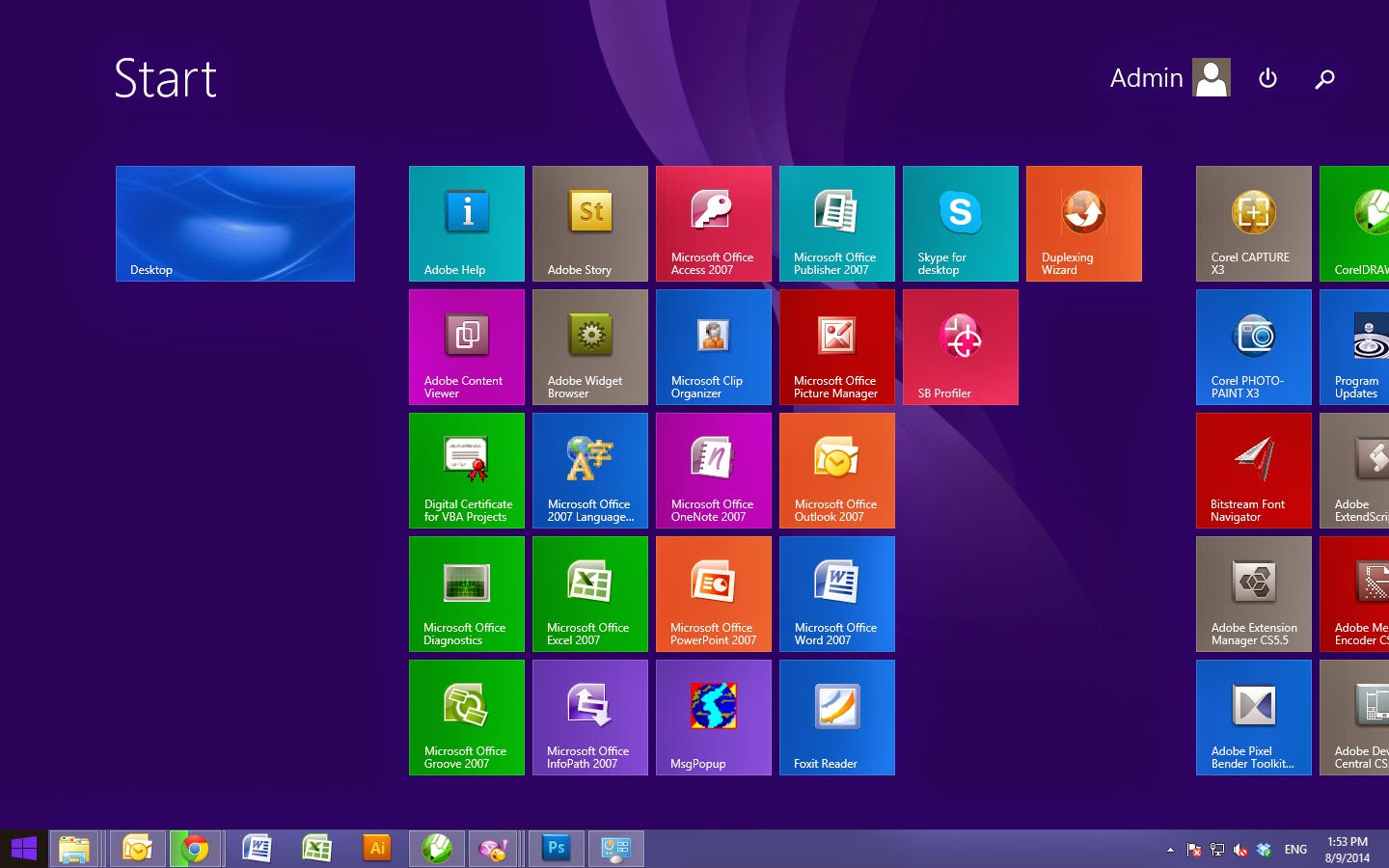Open the Admin user account menu
The width and height of the screenshot is (1389, 868).
pos(1170,78)
